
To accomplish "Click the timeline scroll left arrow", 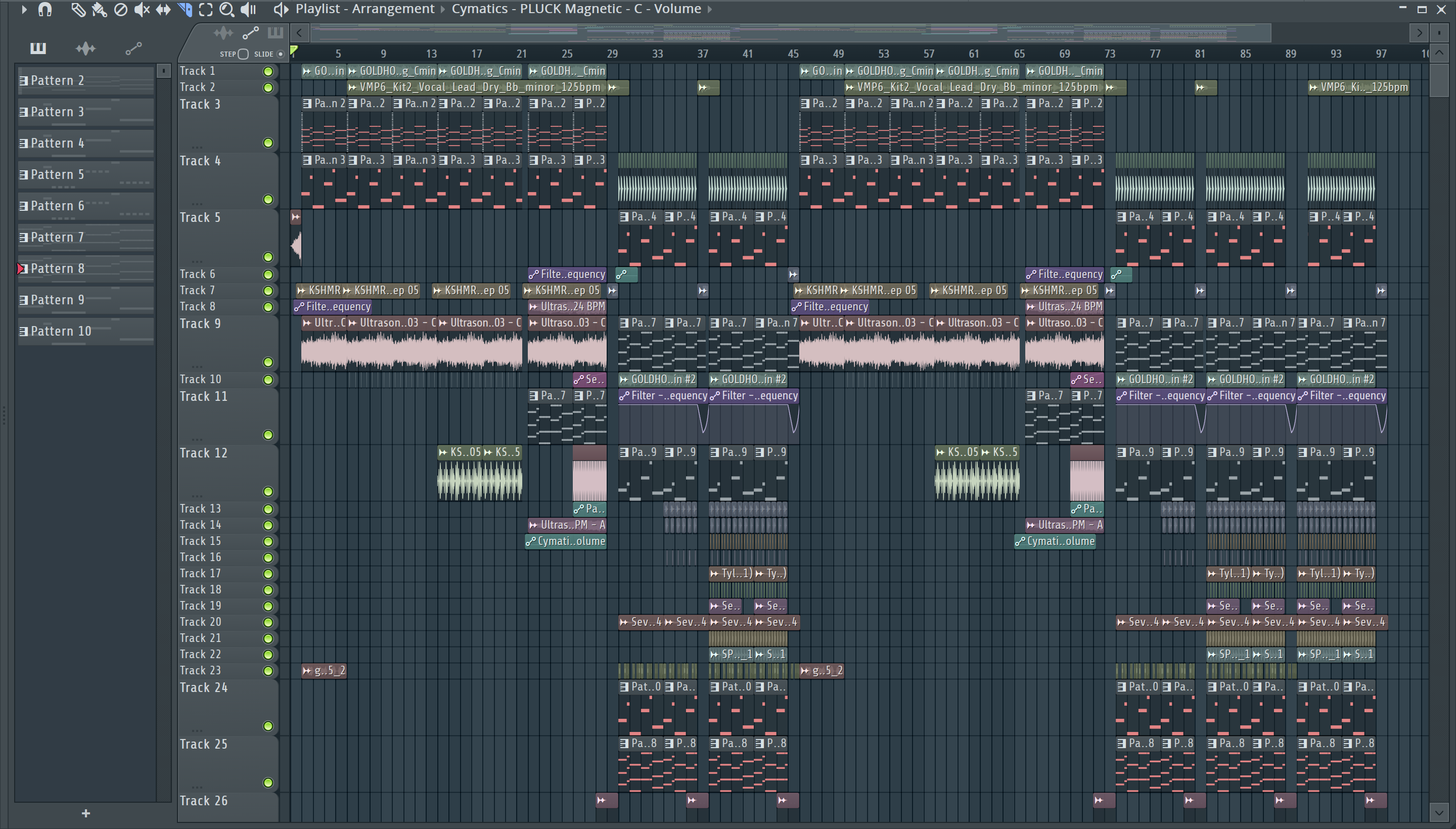I will pos(300,33).
